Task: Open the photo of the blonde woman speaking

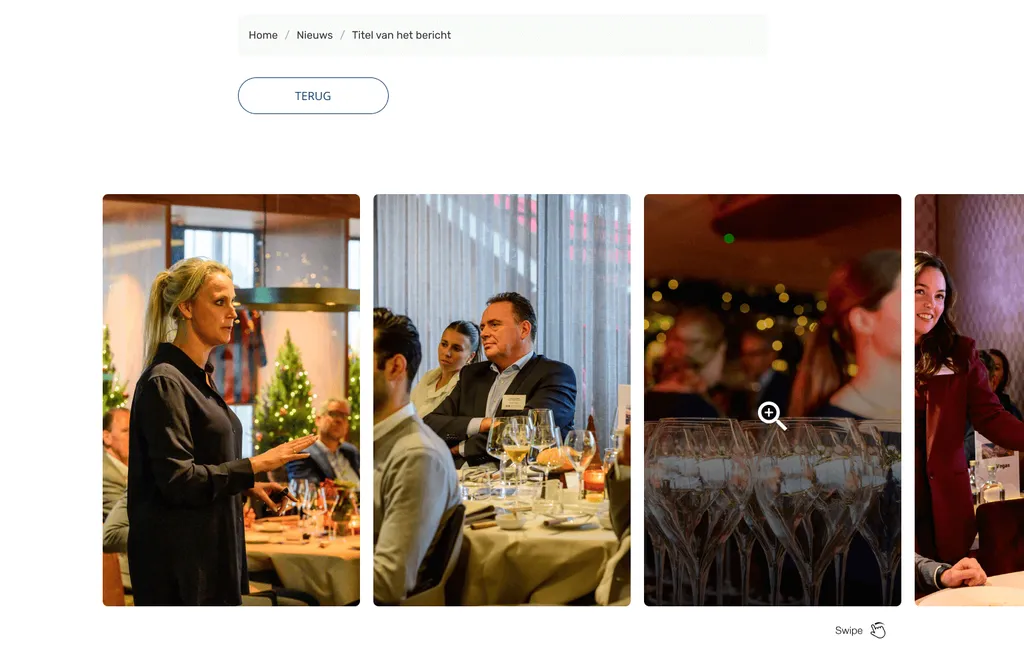Action: (231, 400)
